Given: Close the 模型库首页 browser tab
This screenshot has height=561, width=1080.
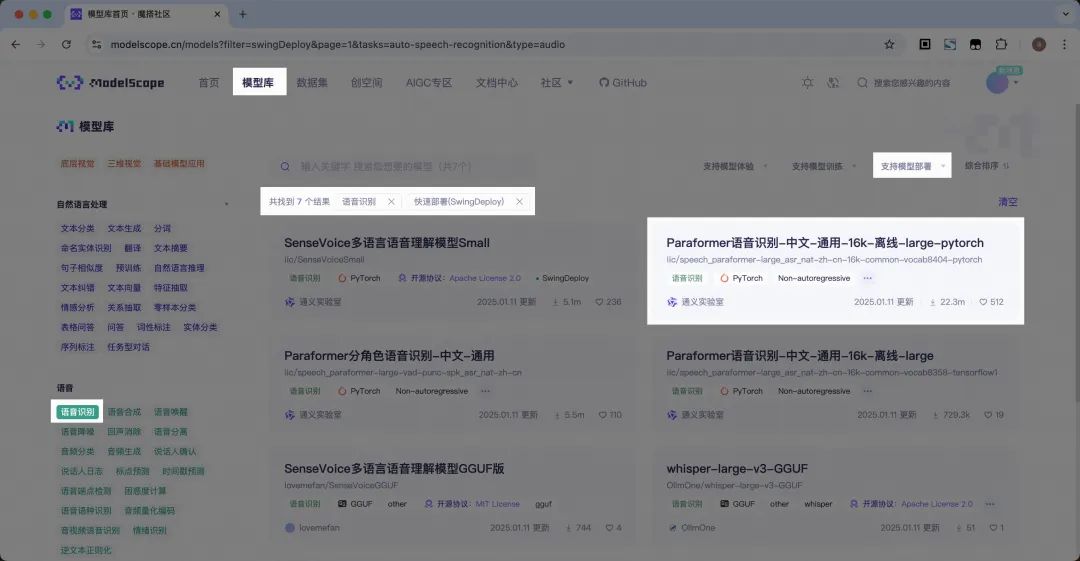Looking at the screenshot, I should (x=217, y=14).
